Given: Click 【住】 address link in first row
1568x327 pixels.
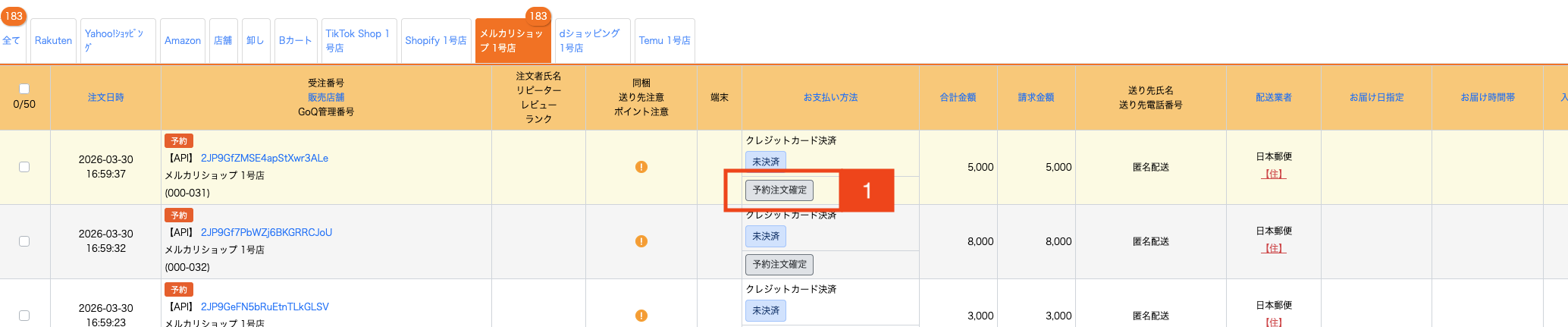Looking at the screenshot, I should [1274, 174].
